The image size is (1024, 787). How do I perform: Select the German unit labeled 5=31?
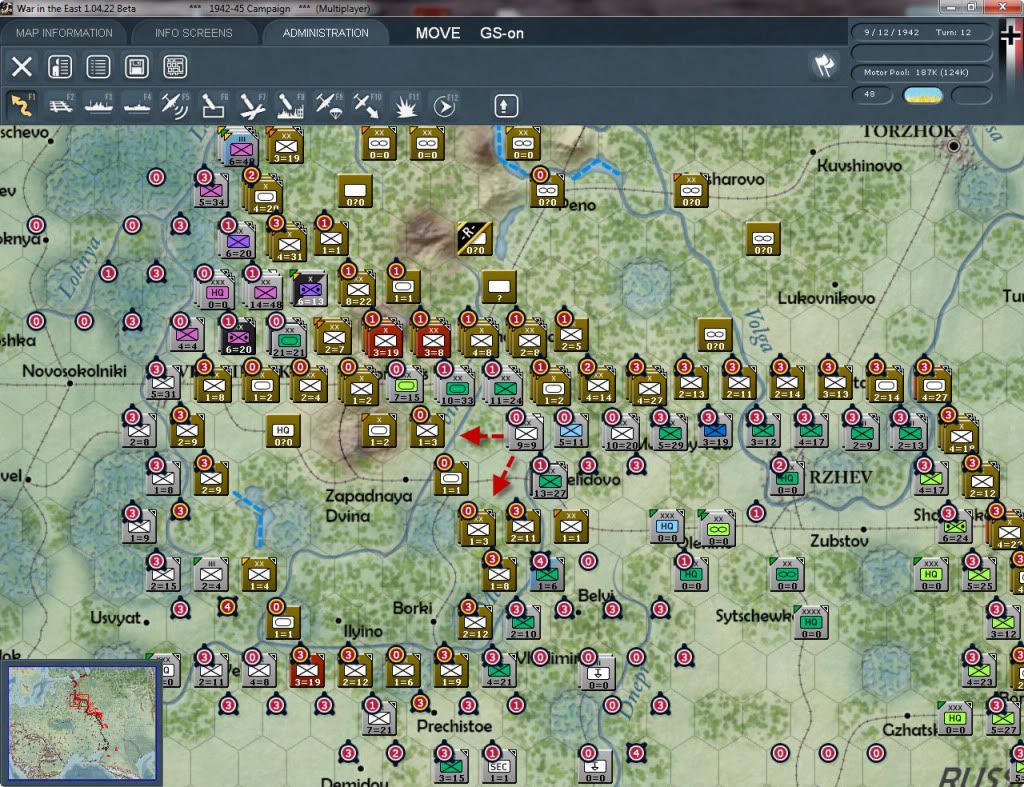(x=163, y=383)
